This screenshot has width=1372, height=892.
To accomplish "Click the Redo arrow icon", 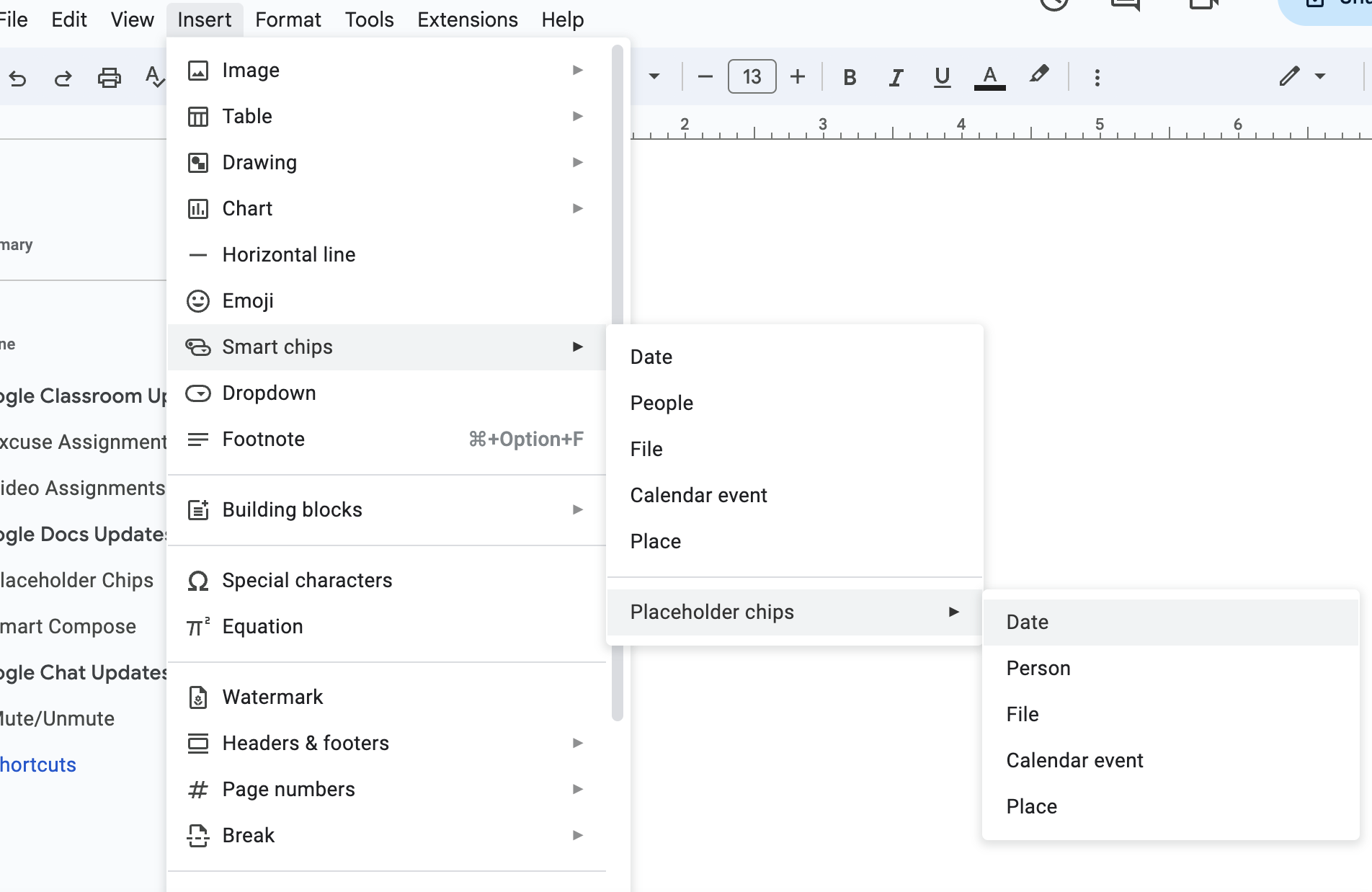I will [x=63, y=78].
